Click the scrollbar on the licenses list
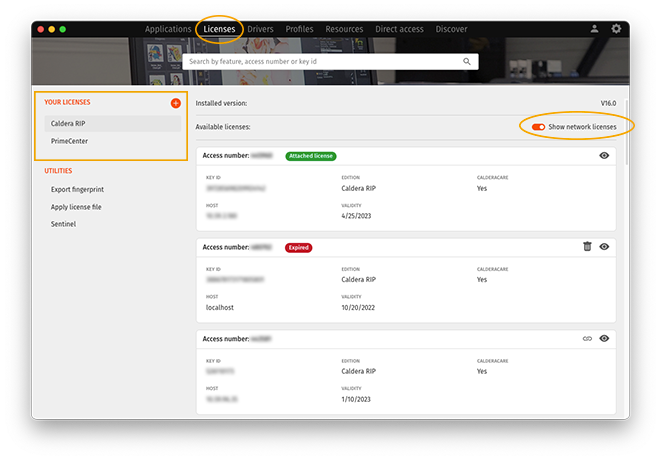Viewport: 660px width, 460px height. pyautogui.click(x=627, y=132)
